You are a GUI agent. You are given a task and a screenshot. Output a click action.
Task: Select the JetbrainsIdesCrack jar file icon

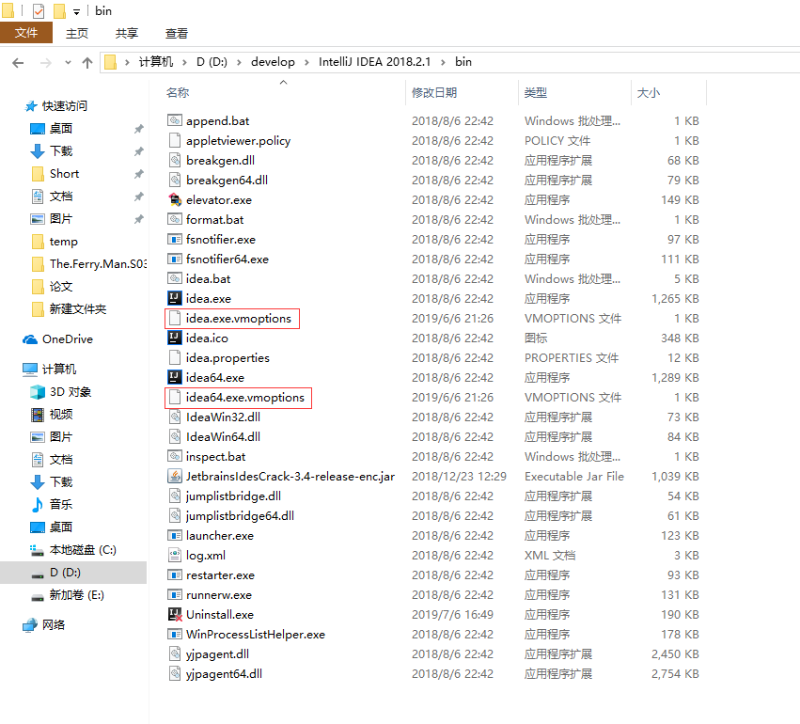pyautogui.click(x=174, y=476)
